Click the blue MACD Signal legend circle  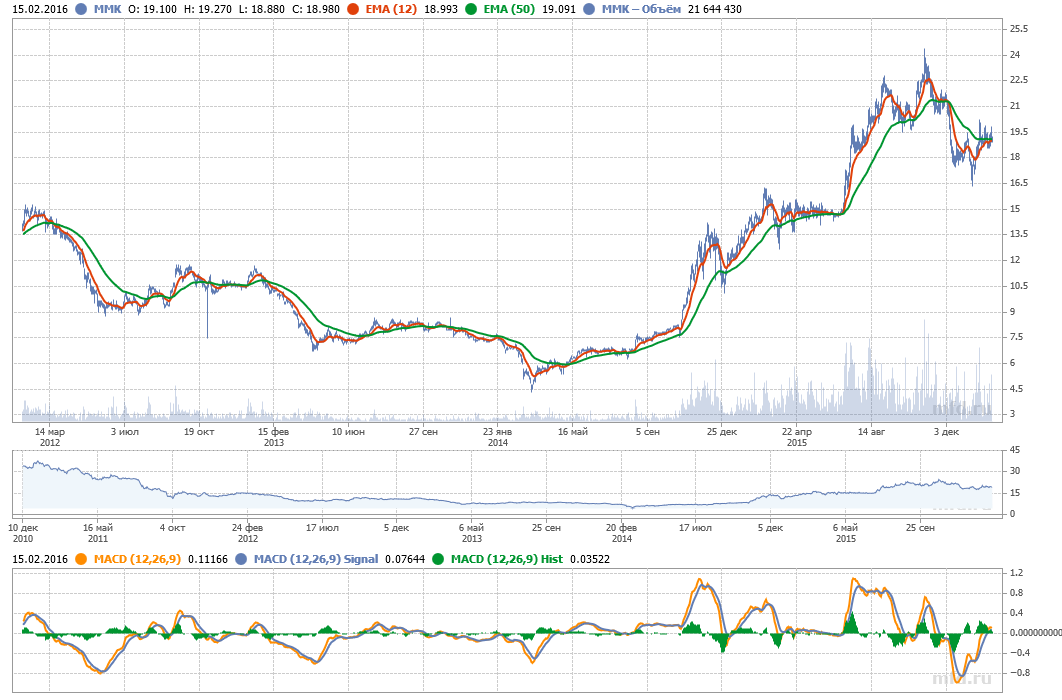tap(243, 559)
